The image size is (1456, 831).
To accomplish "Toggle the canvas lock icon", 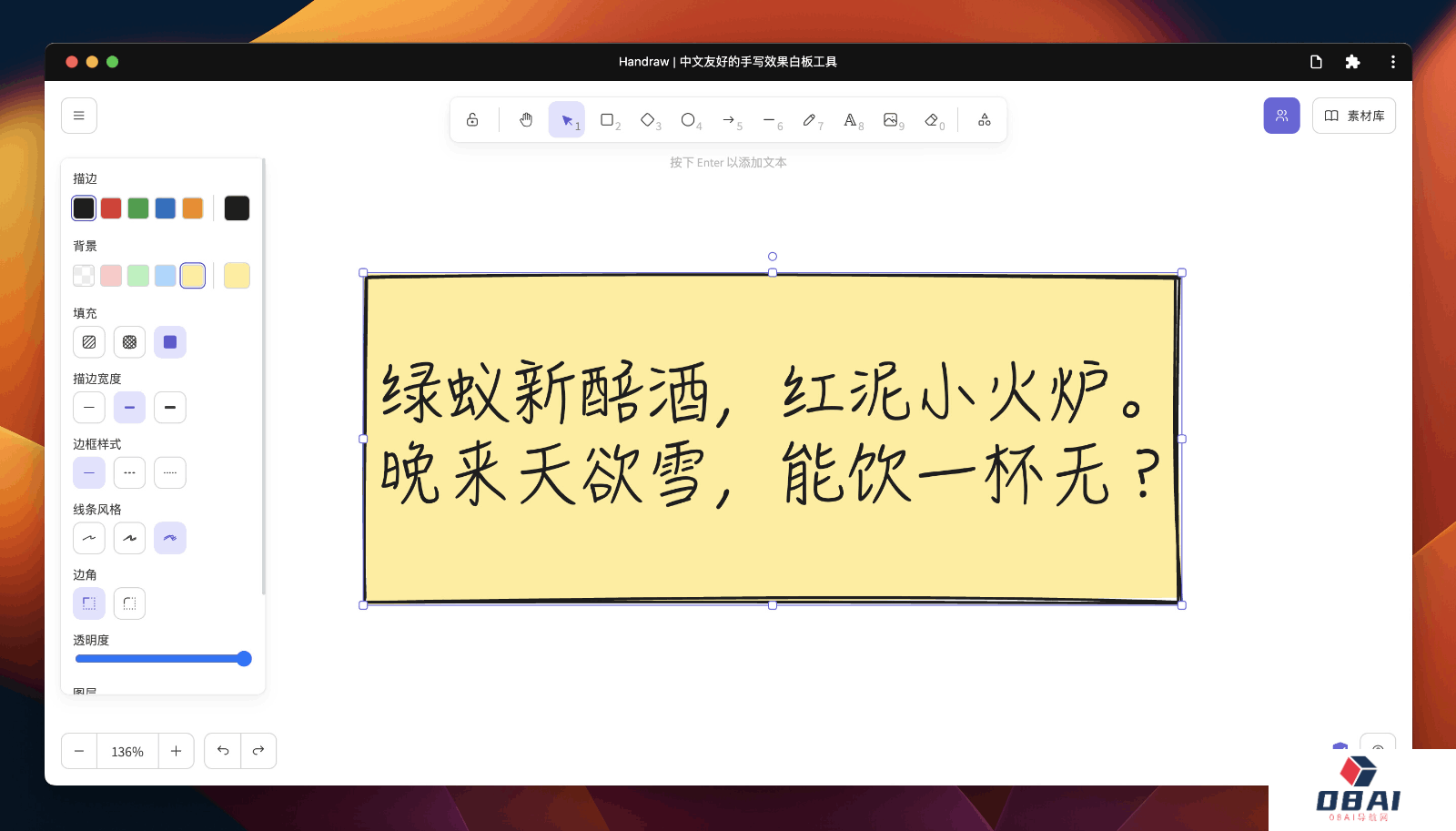I will (472, 120).
